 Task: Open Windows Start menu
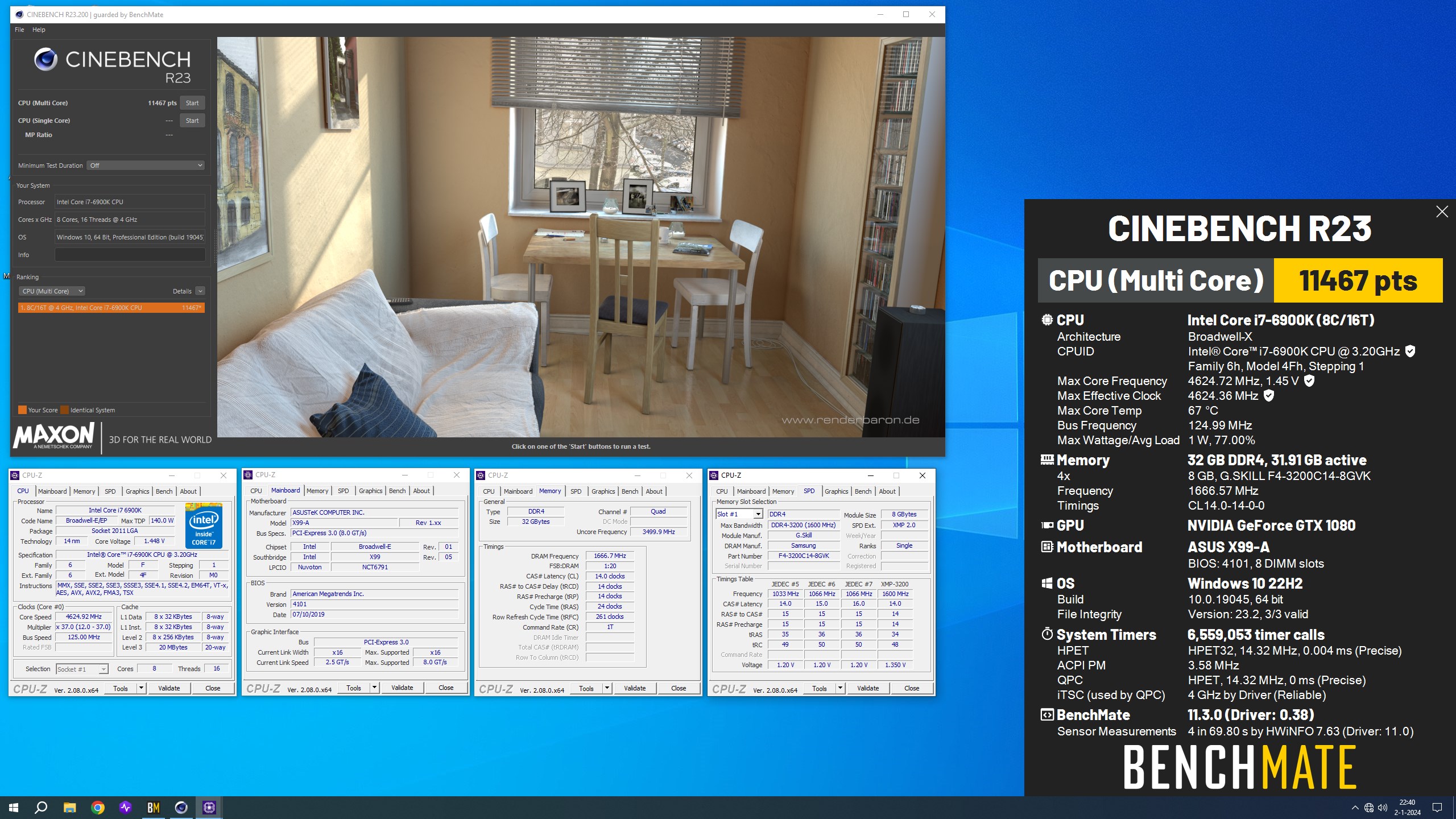[14, 807]
